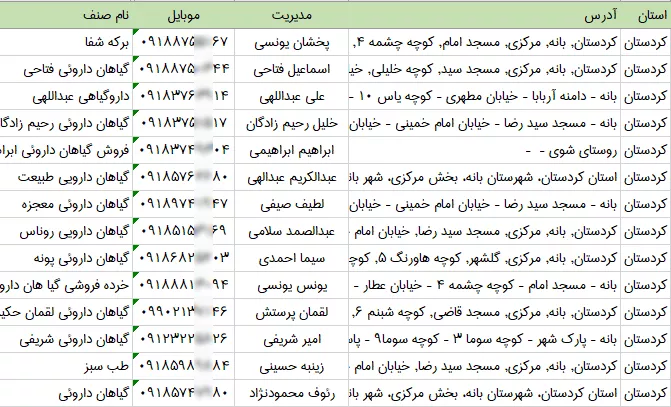Click mobile number in علی عبداللهی row
The height and width of the screenshot is (407, 671).
pyautogui.click(x=184, y=96)
